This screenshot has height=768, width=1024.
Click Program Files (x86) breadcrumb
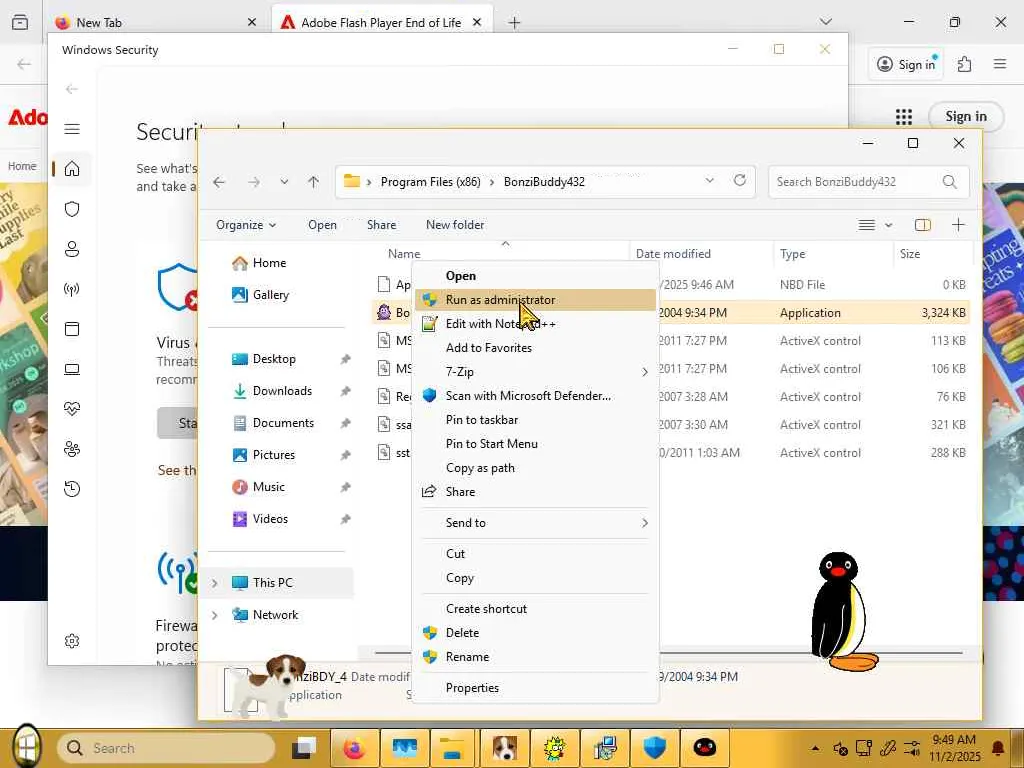click(430, 182)
